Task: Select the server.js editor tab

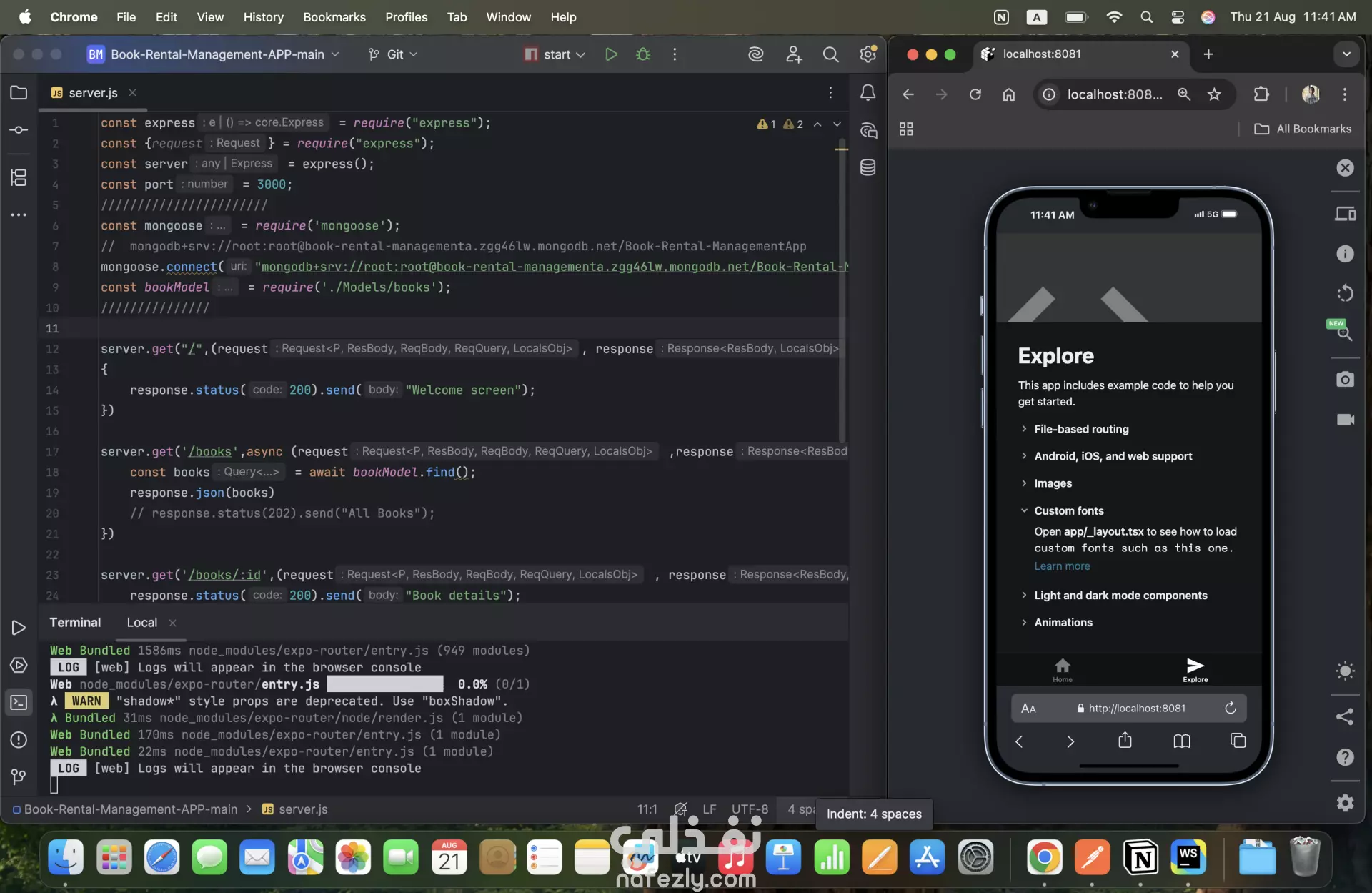Action: 93,93
